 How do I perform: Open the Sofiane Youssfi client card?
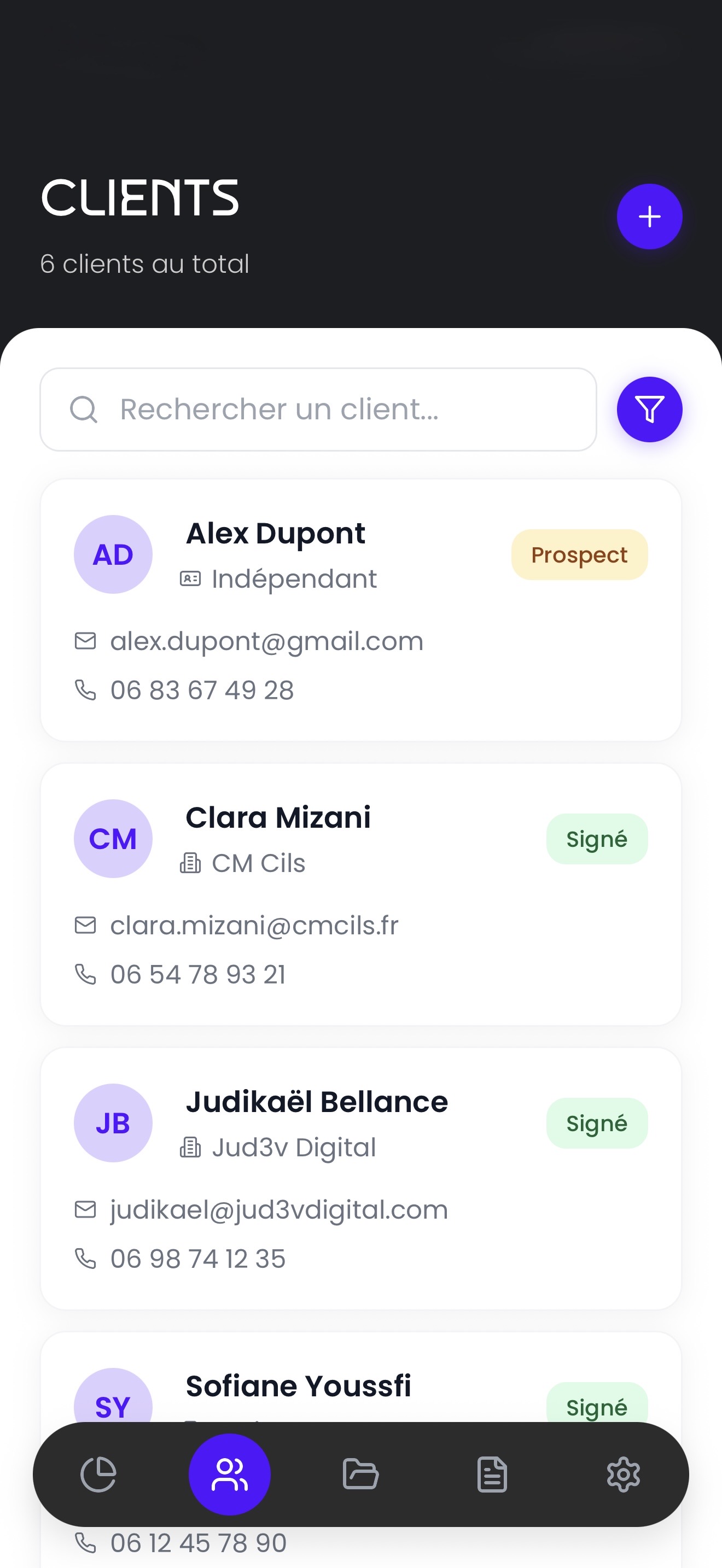tap(298, 1386)
